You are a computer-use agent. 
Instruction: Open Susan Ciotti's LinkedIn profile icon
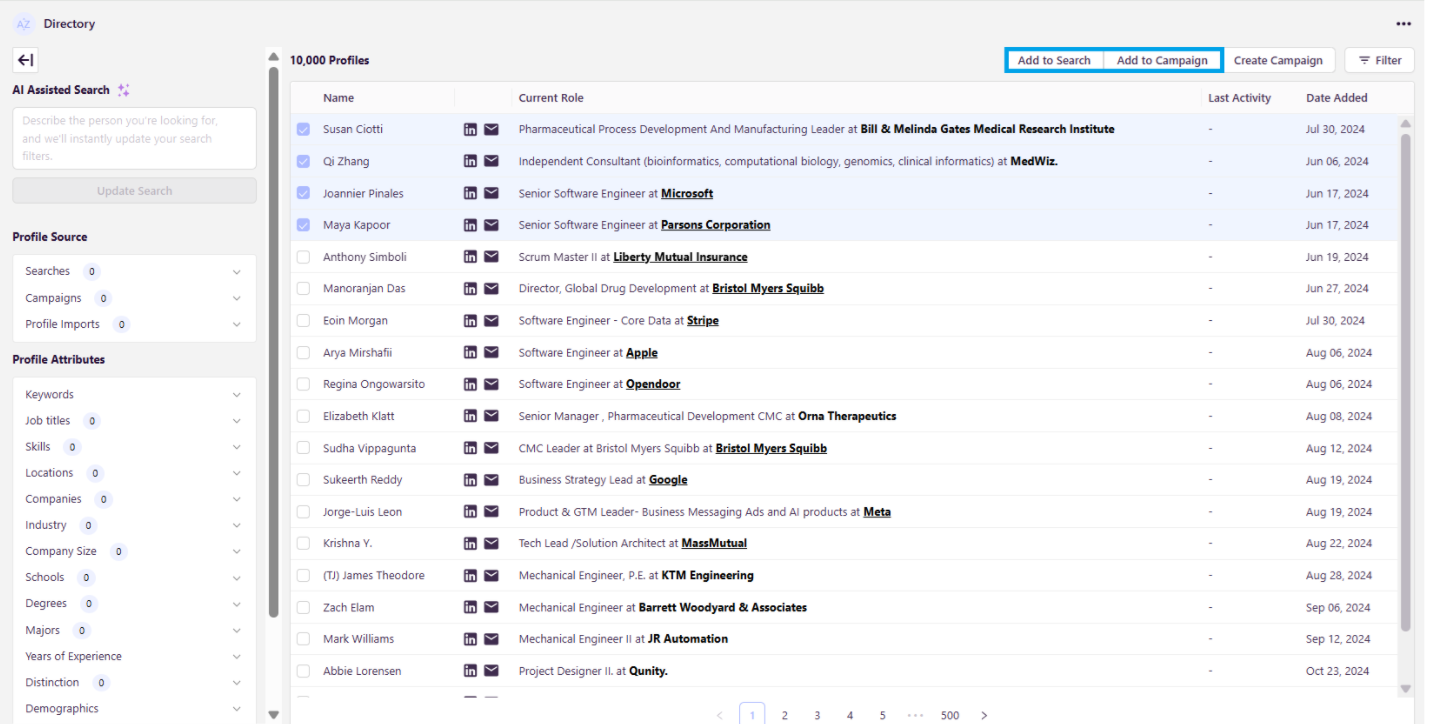[470, 129]
